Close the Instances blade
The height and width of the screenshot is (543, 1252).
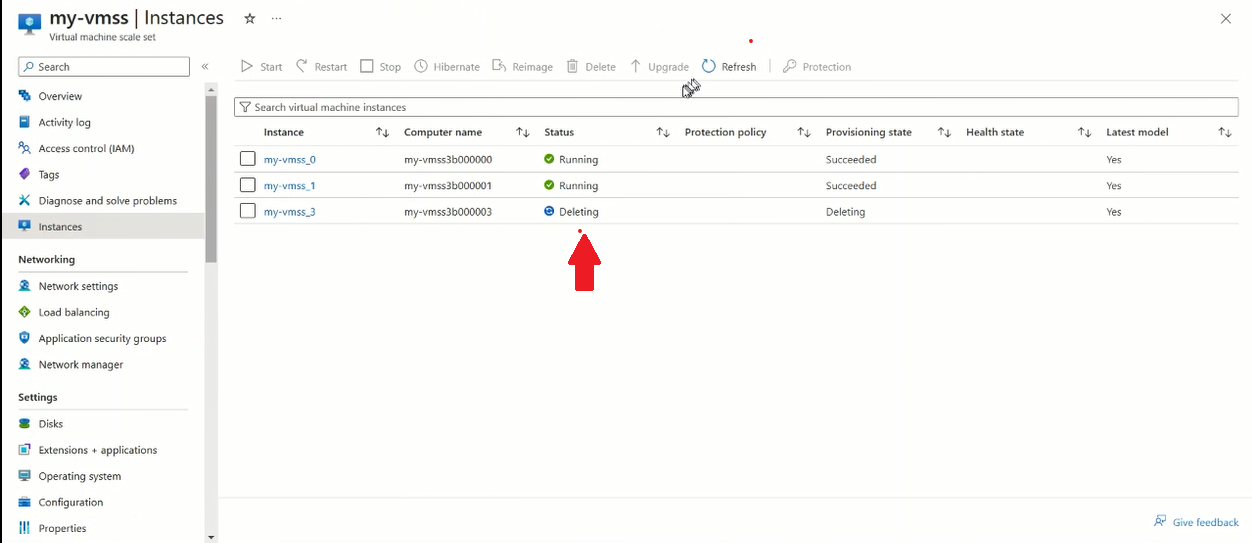pyautogui.click(x=1226, y=19)
